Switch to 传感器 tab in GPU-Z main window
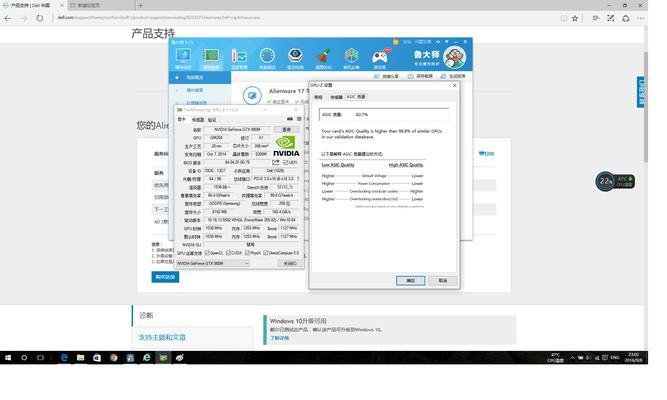 click(x=198, y=120)
